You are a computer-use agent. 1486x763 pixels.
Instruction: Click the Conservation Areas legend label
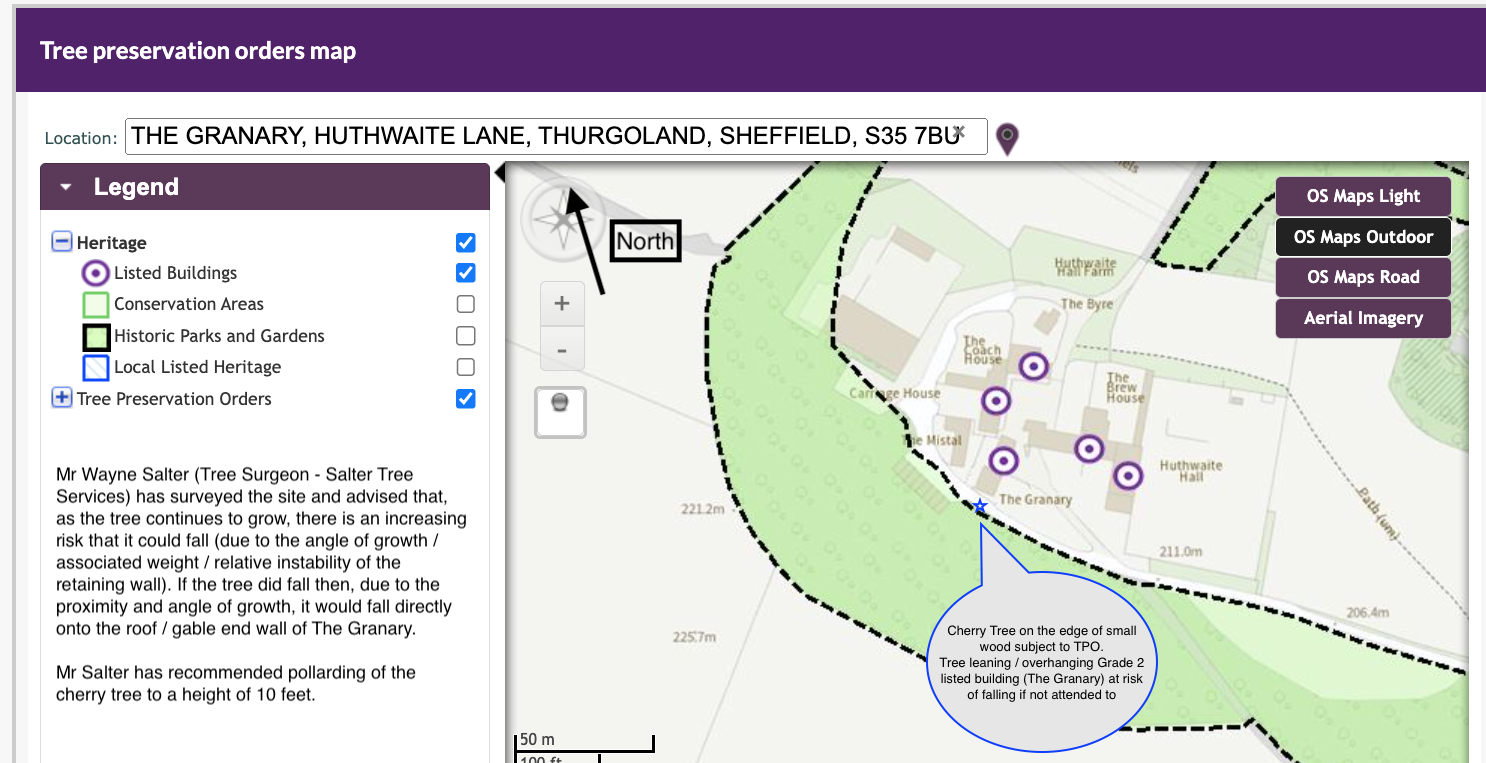point(189,304)
